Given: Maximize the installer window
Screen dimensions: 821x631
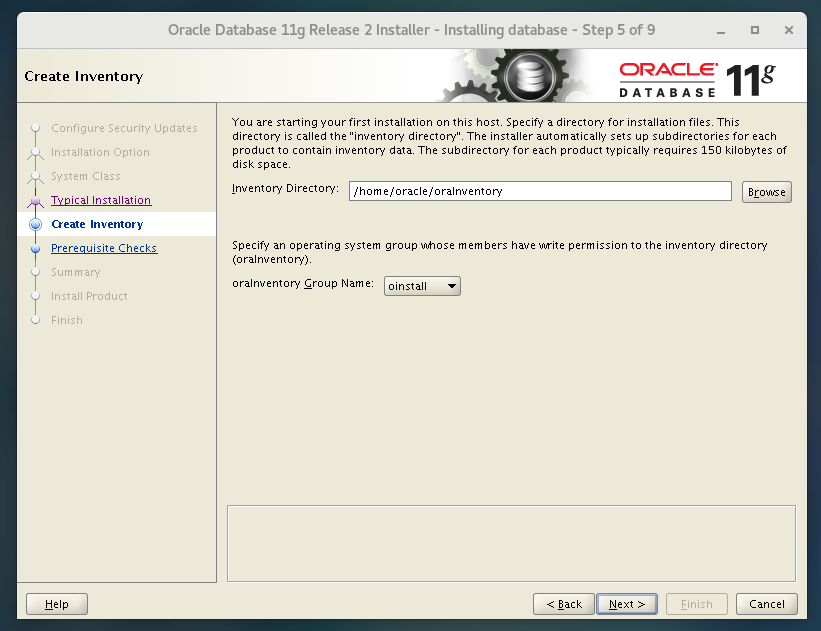Looking at the screenshot, I should pos(755,30).
